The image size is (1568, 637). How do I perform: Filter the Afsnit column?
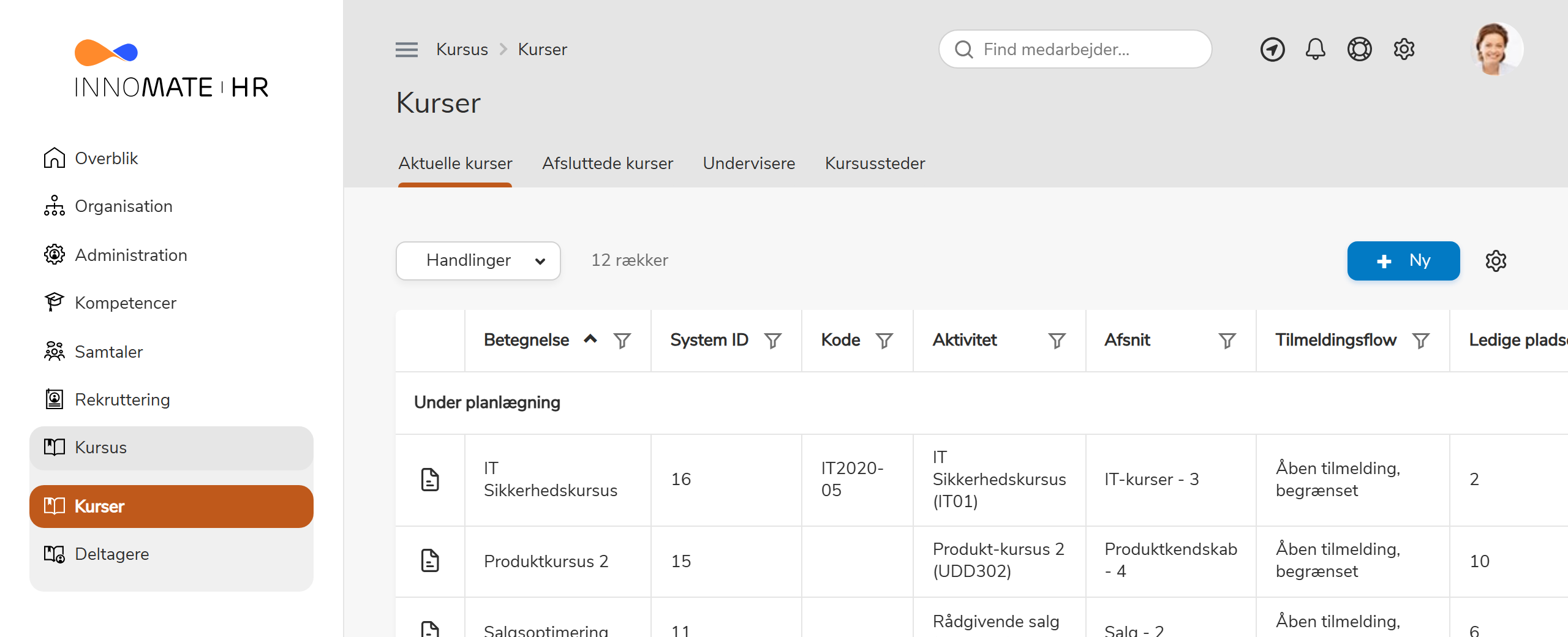pyautogui.click(x=1227, y=341)
